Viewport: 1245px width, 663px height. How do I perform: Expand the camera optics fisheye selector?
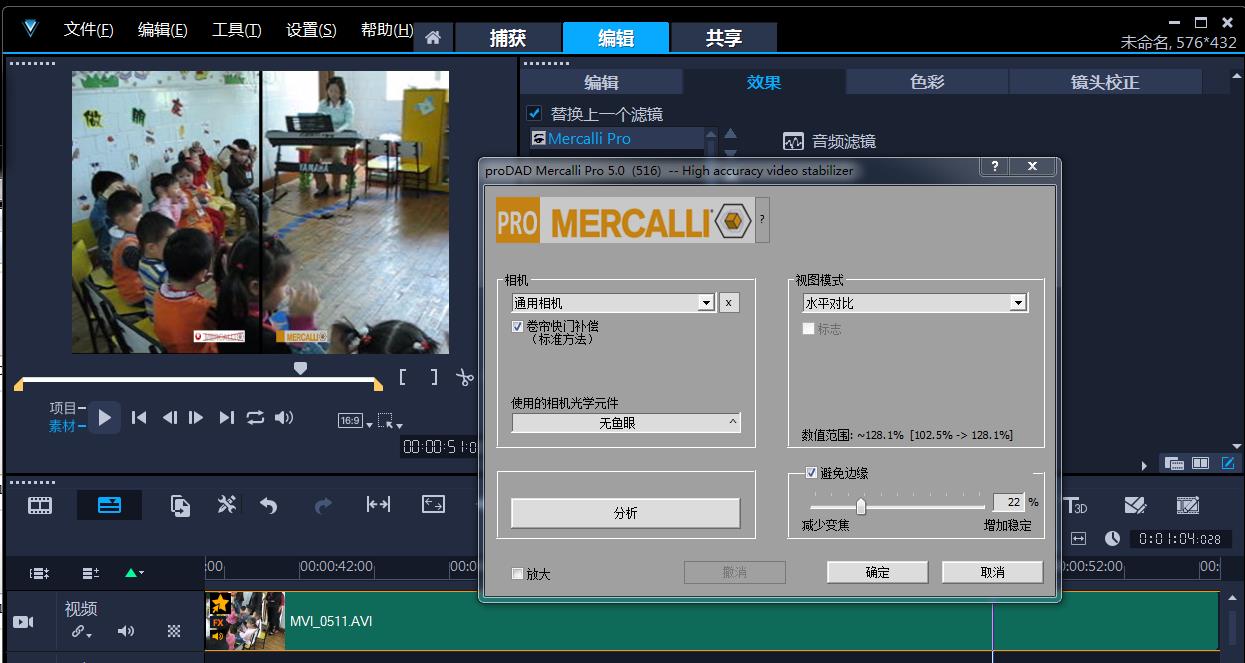click(x=626, y=423)
